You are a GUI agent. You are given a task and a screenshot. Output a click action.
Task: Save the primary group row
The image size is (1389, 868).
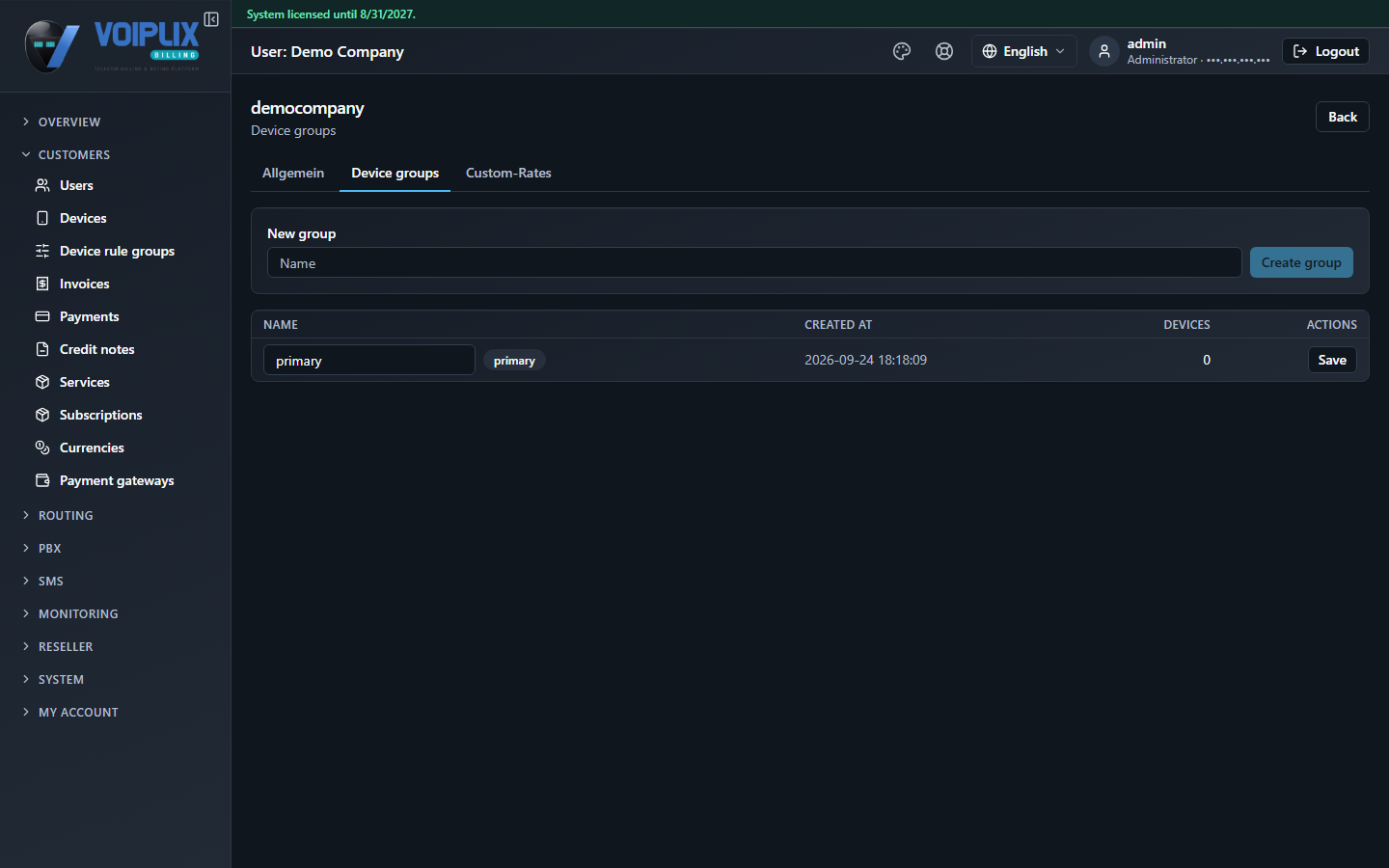(x=1332, y=360)
